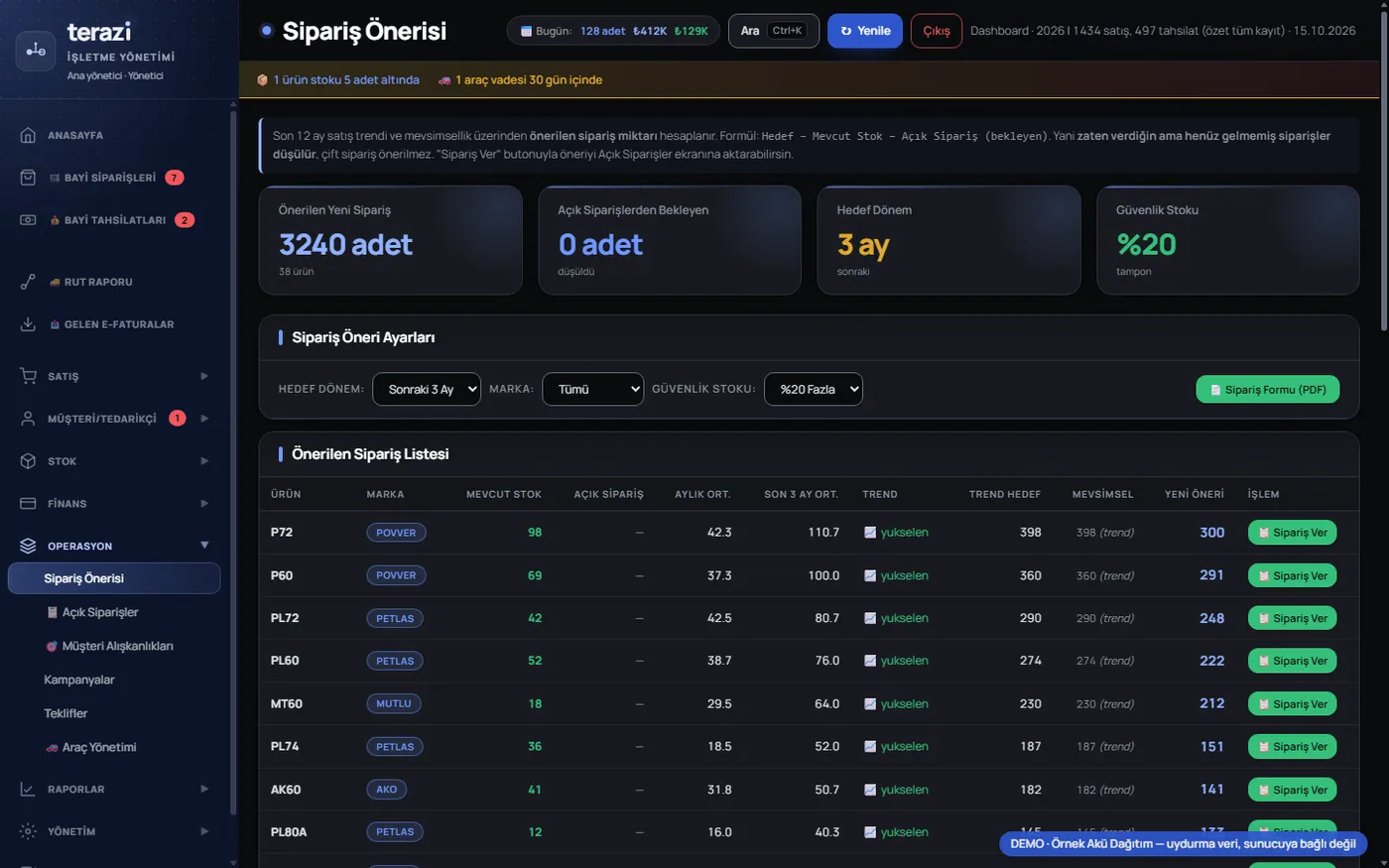
Task: Open the Güvenlik Stoku dropdown
Action: [814, 389]
